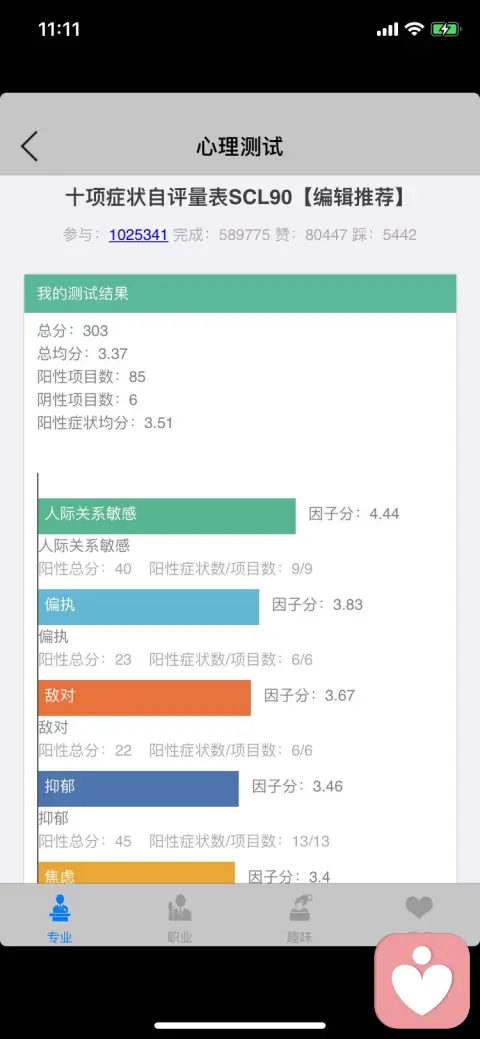Tap the back arrow icon
This screenshot has height=1039, width=480.
coord(29,146)
